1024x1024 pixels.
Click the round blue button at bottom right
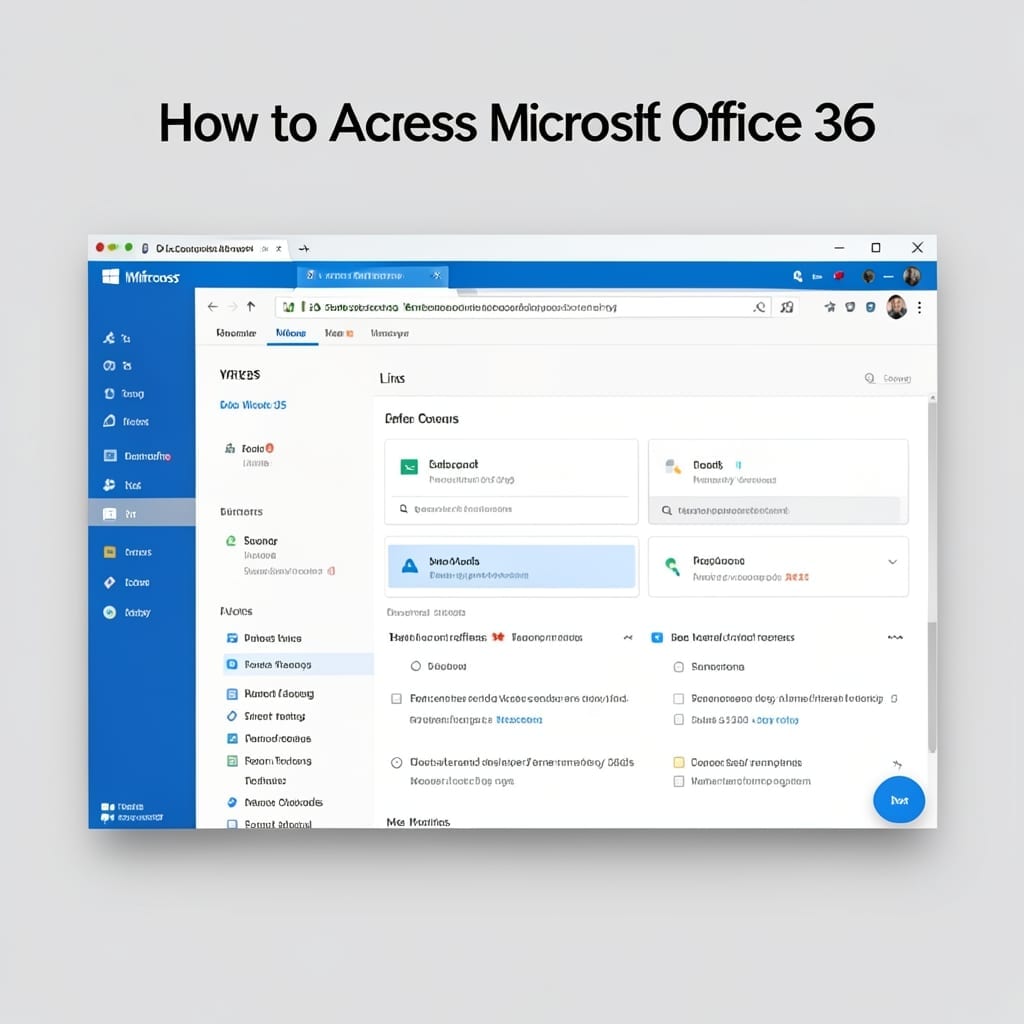tap(899, 800)
